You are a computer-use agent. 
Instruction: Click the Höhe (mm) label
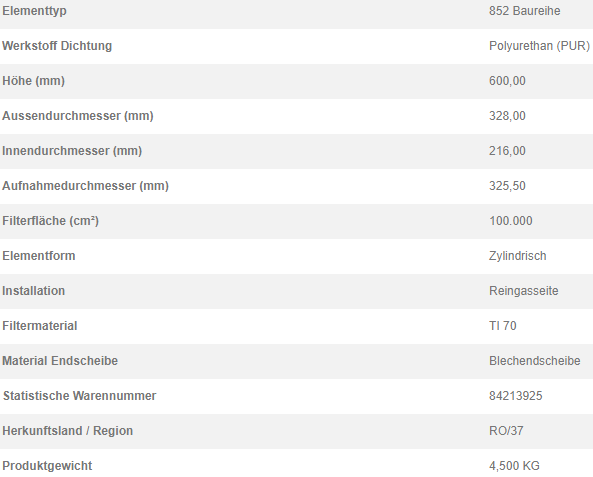[33, 81]
